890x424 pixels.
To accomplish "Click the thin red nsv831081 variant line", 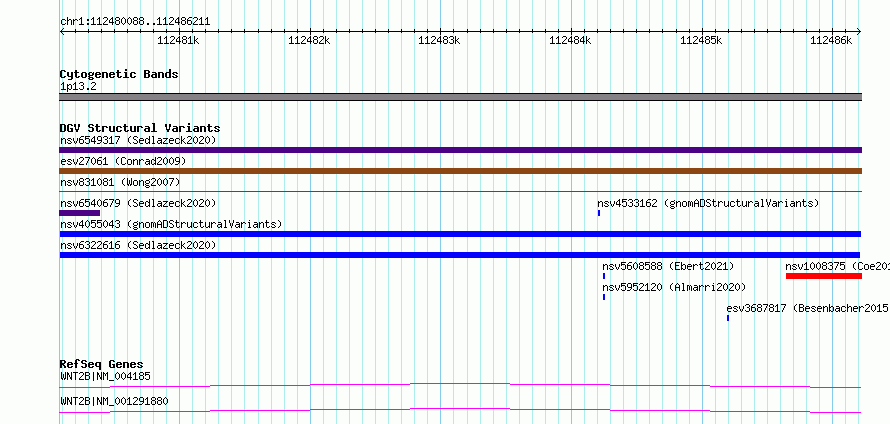I will click(460, 191).
